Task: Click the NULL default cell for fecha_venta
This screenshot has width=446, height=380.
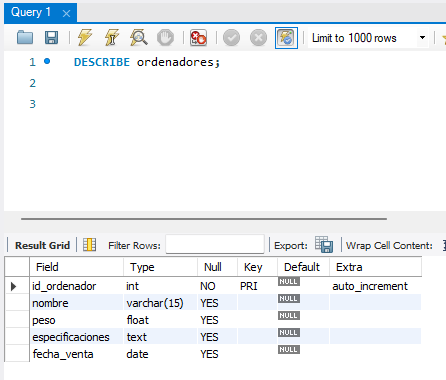Action: [303, 354]
